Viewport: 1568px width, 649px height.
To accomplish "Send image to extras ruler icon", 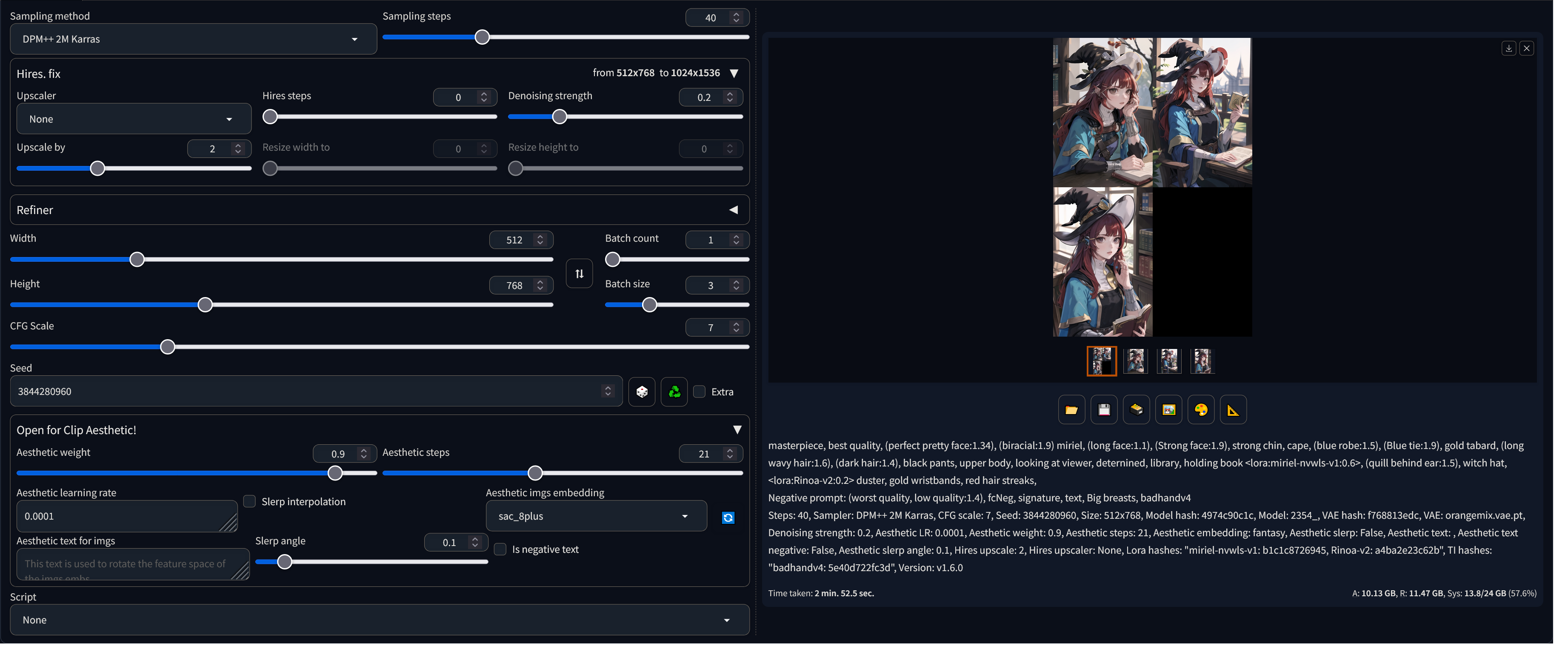I will 1233,410.
